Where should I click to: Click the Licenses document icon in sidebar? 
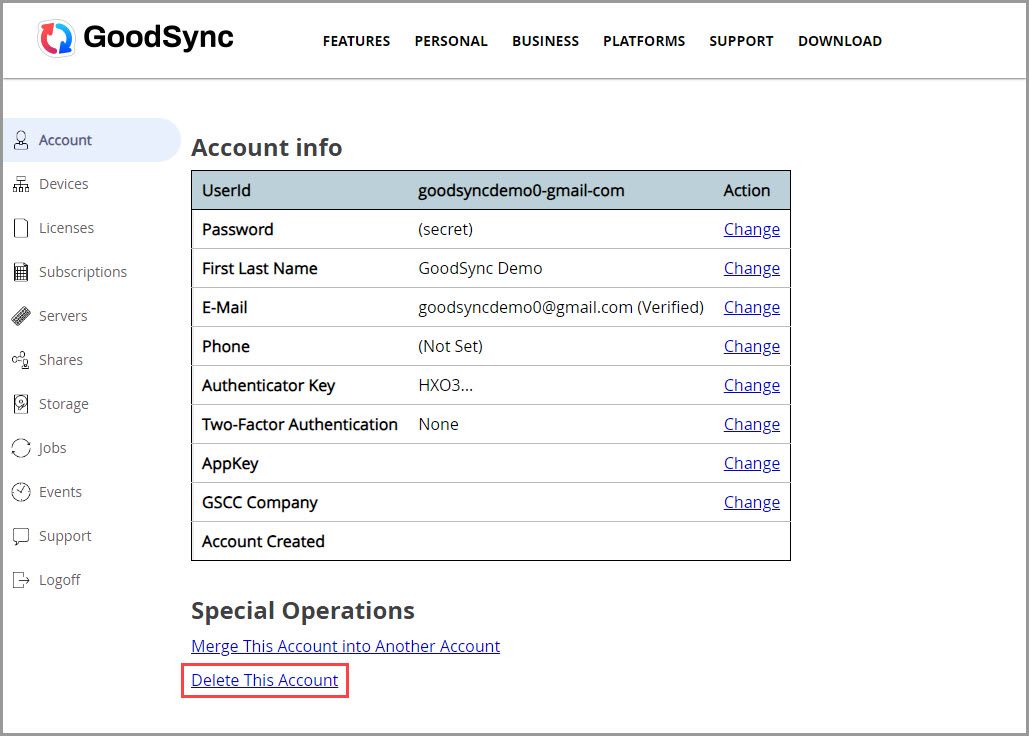(21, 228)
